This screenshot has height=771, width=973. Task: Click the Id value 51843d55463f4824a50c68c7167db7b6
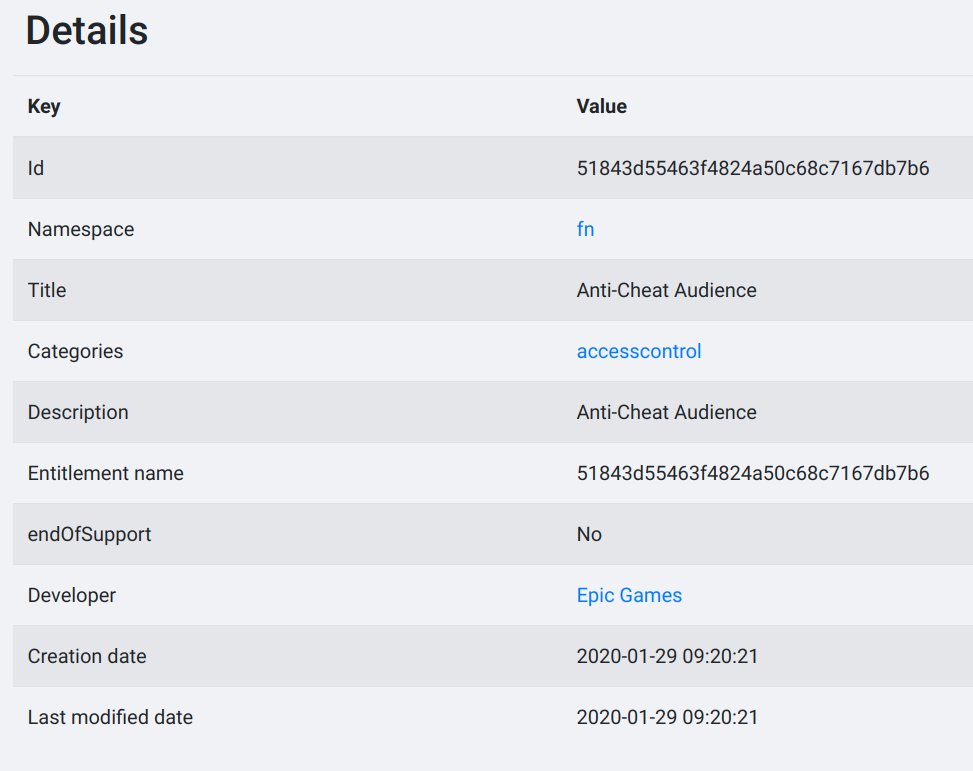point(753,168)
